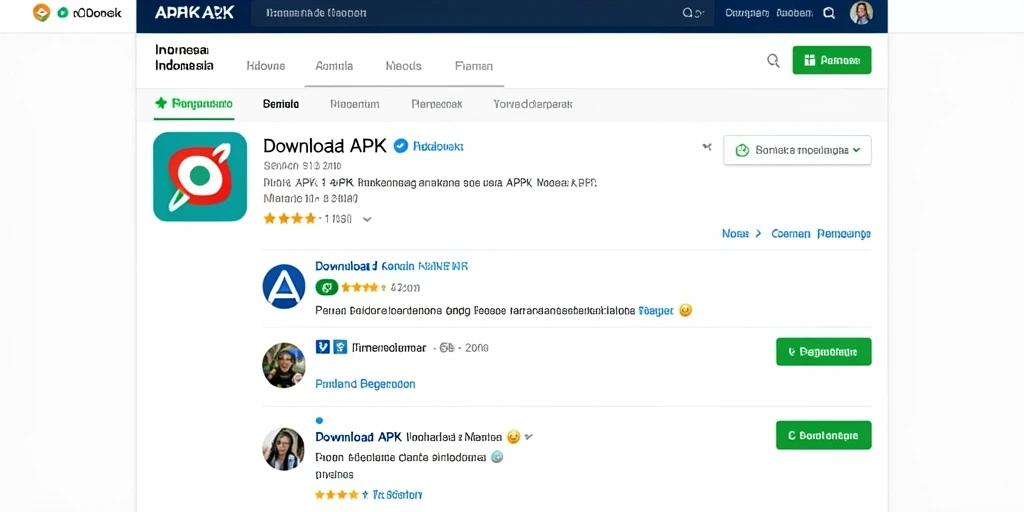
Task: Click the four-star rating of the main app
Action: tap(289, 219)
